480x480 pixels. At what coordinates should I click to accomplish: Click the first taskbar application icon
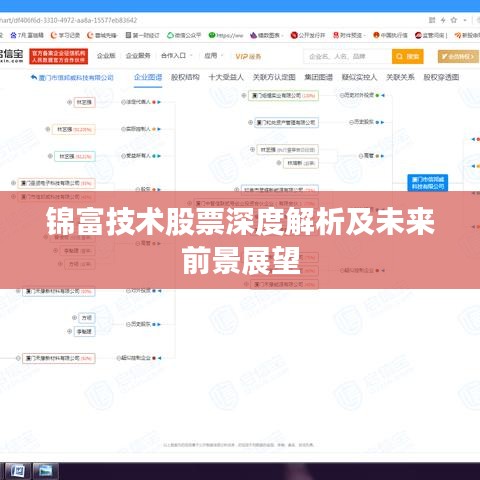pos(17,471)
